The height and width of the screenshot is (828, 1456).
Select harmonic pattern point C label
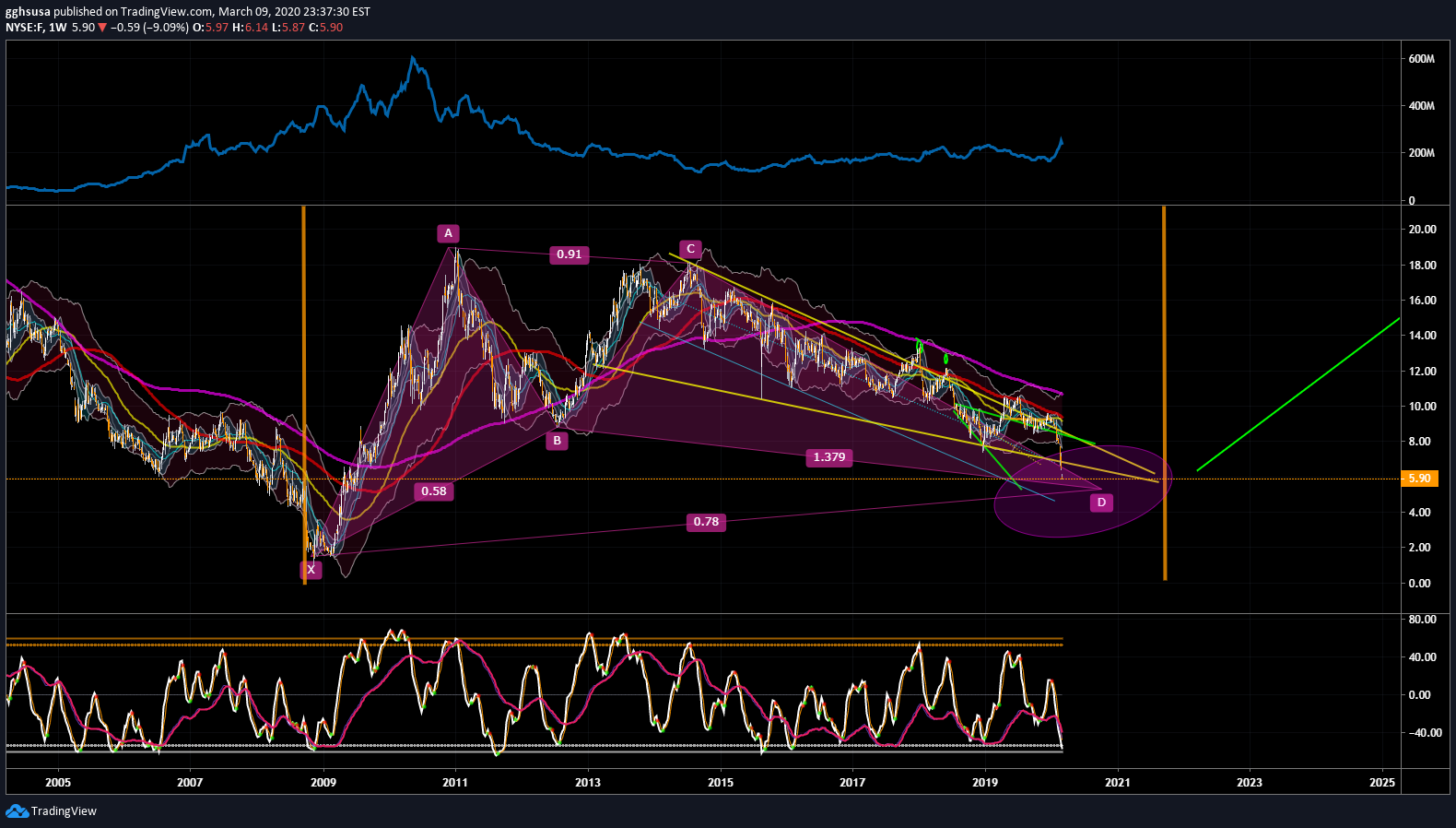click(690, 249)
